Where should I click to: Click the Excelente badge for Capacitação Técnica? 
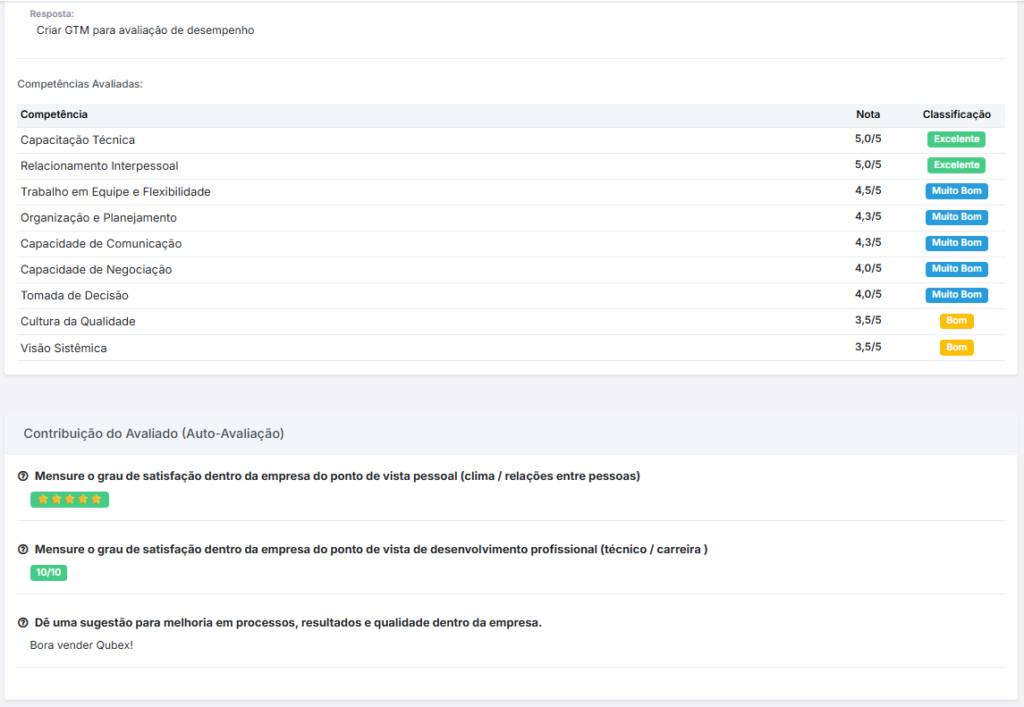click(956, 140)
